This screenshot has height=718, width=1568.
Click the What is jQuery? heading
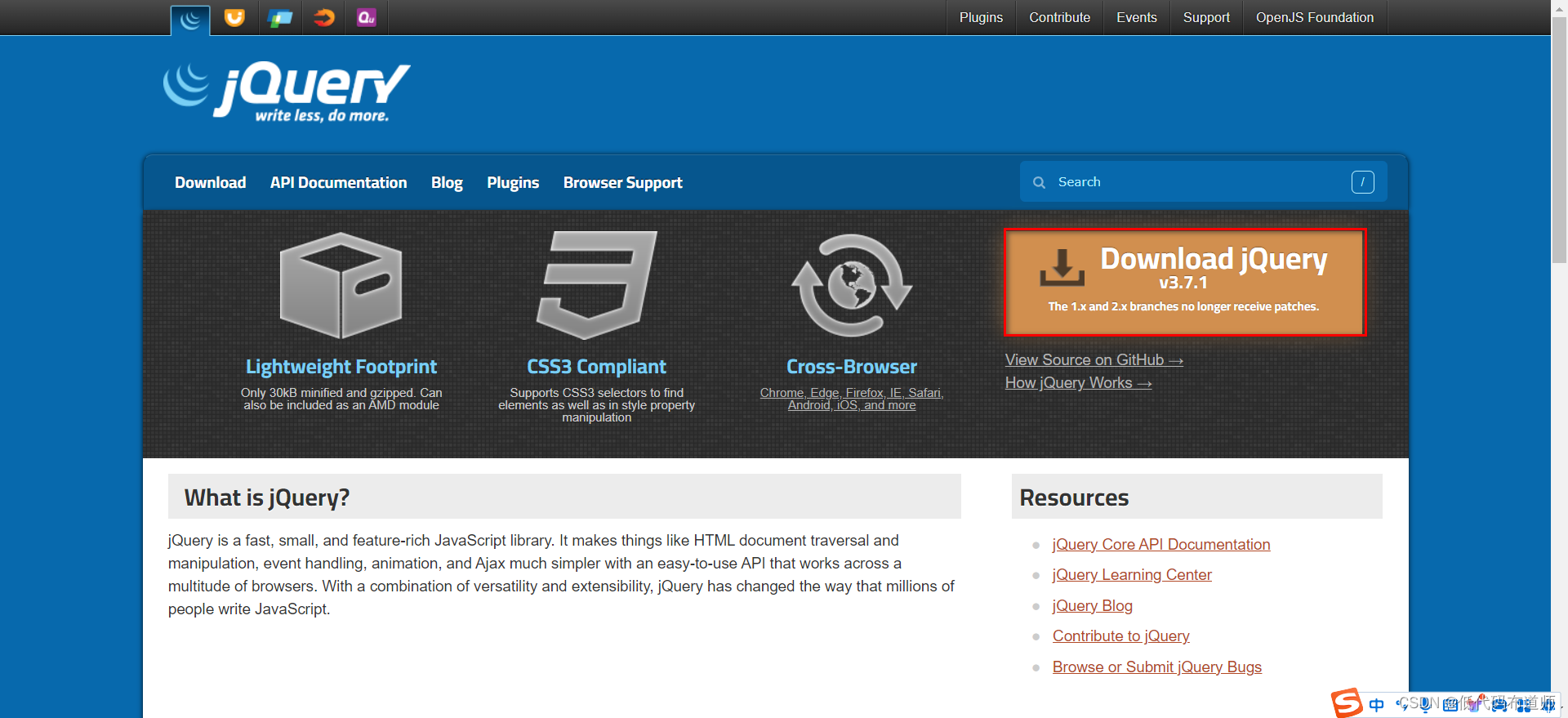(x=267, y=497)
